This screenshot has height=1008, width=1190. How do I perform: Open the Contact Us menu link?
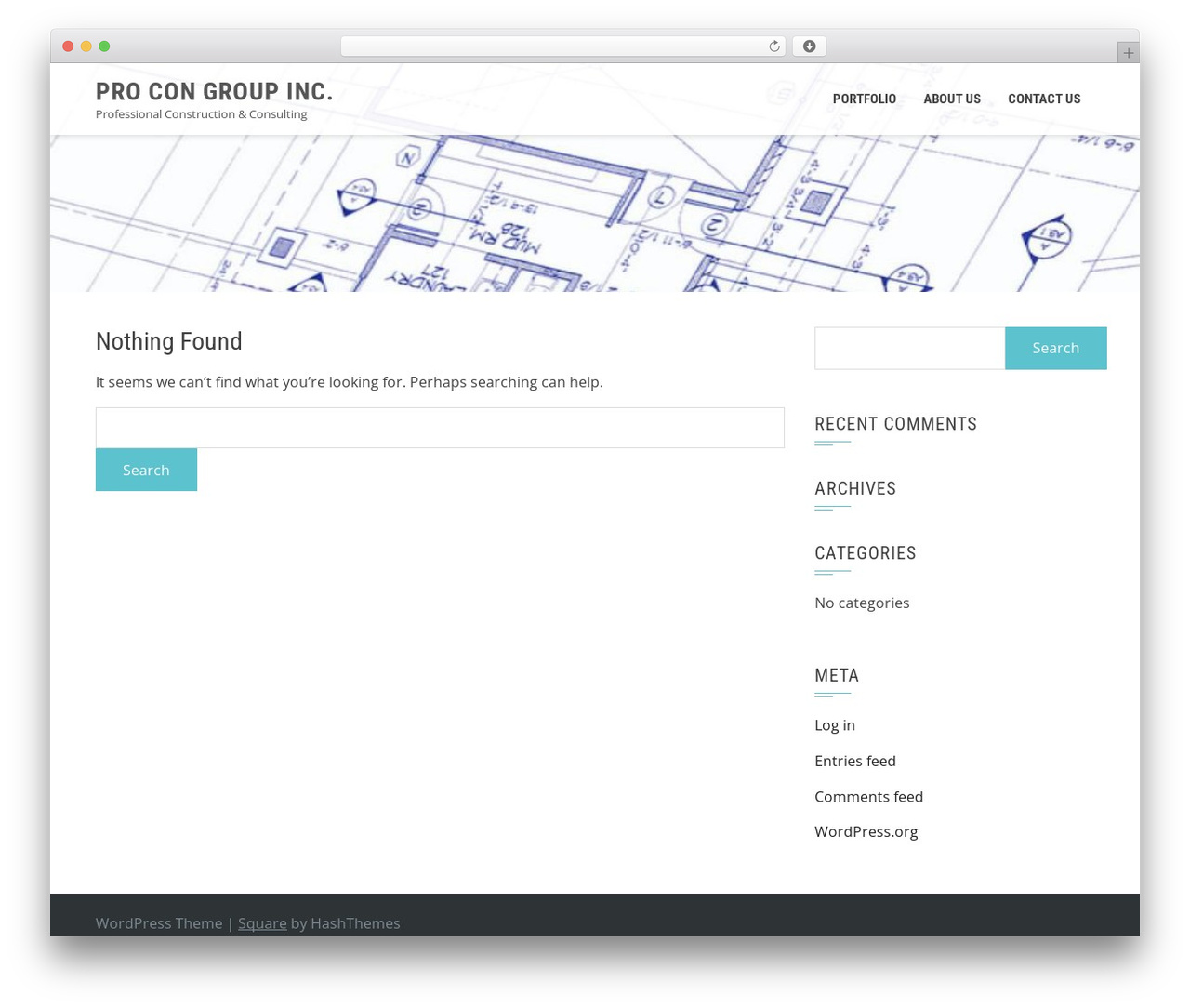[1044, 99]
